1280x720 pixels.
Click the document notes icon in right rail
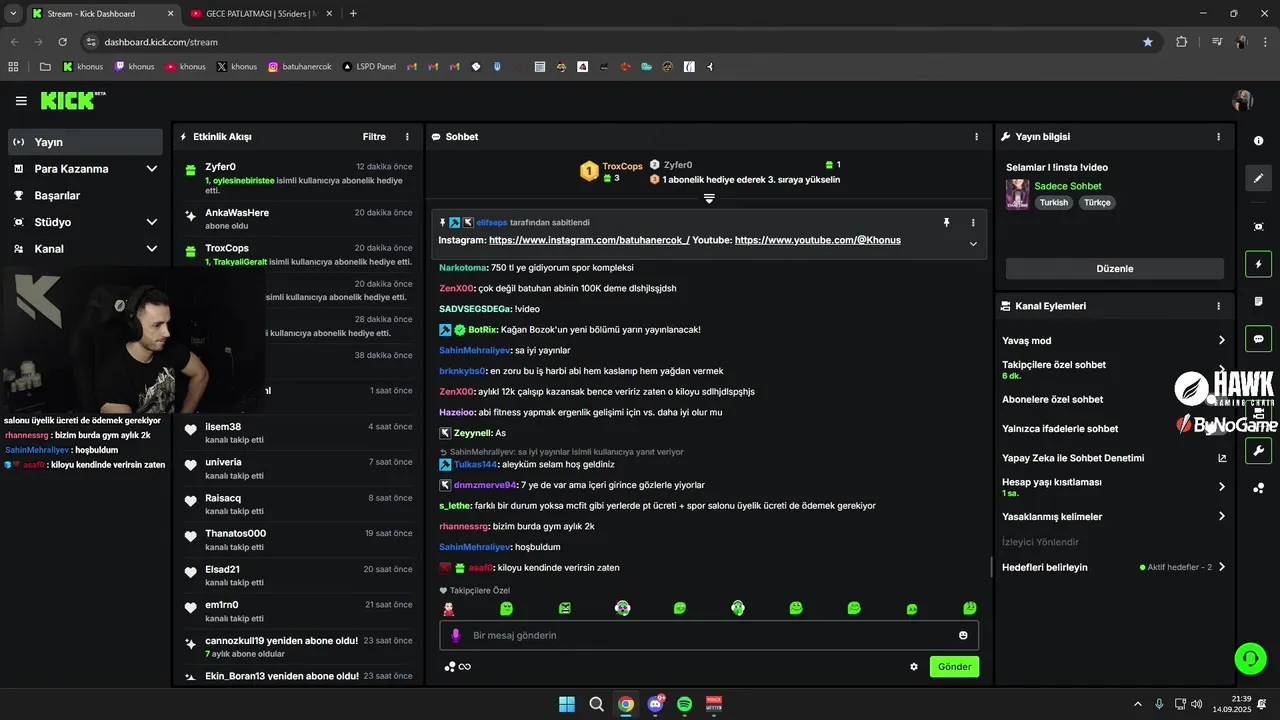click(1259, 301)
